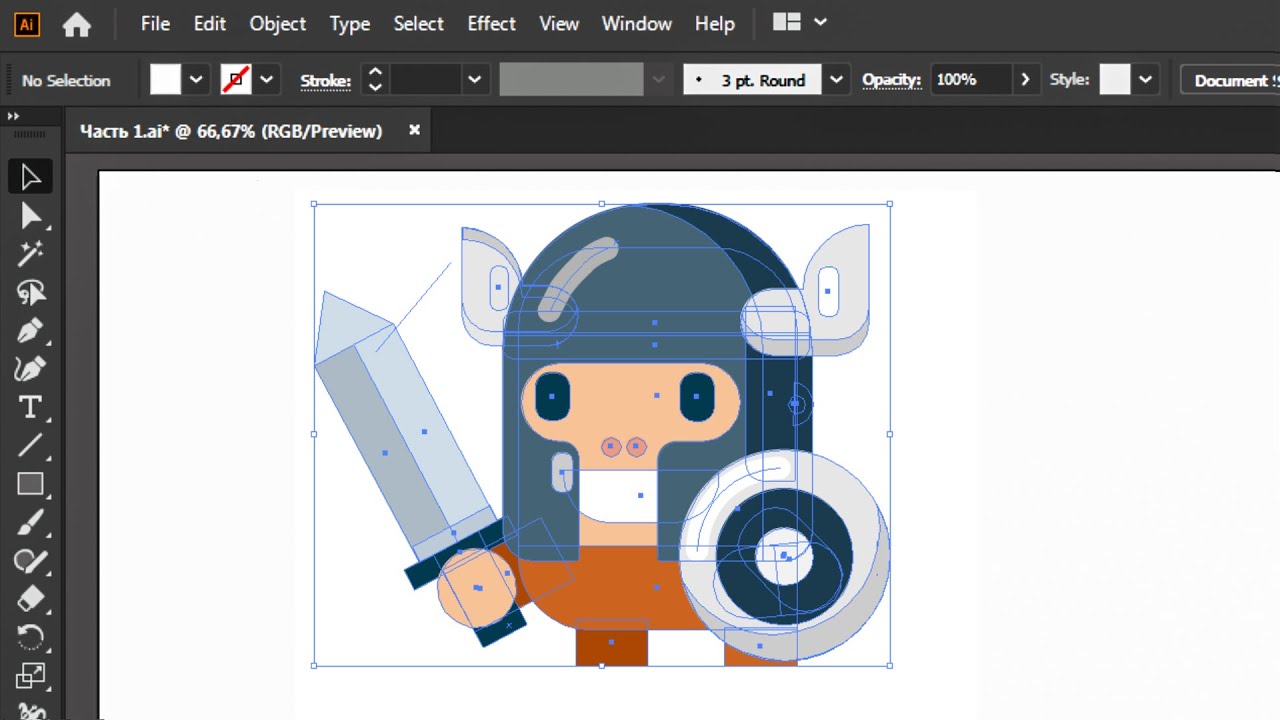Open the Fill color dropdown arrow

pos(196,80)
